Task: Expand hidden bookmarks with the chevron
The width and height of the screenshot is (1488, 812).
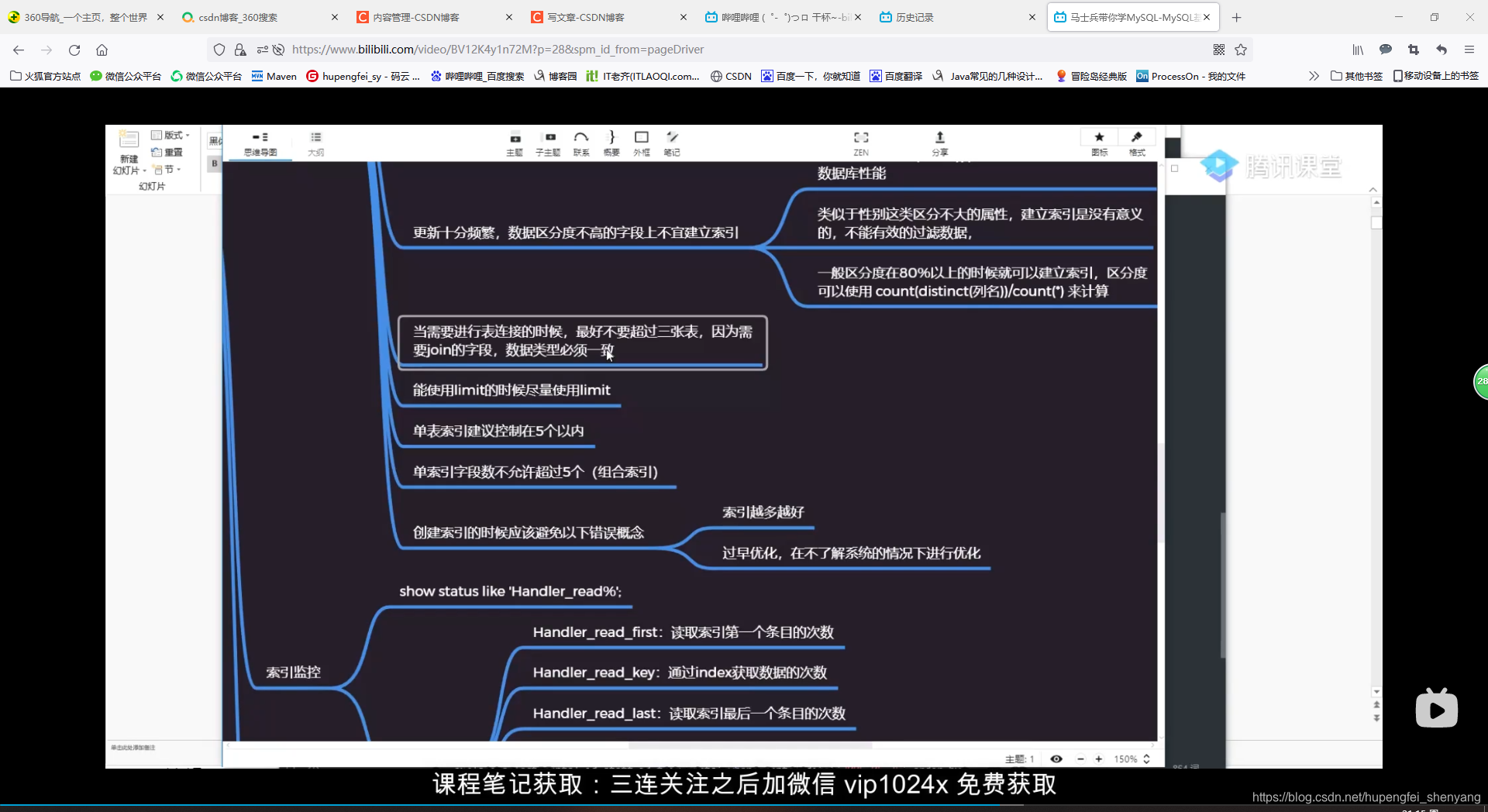Action: [x=1314, y=76]
